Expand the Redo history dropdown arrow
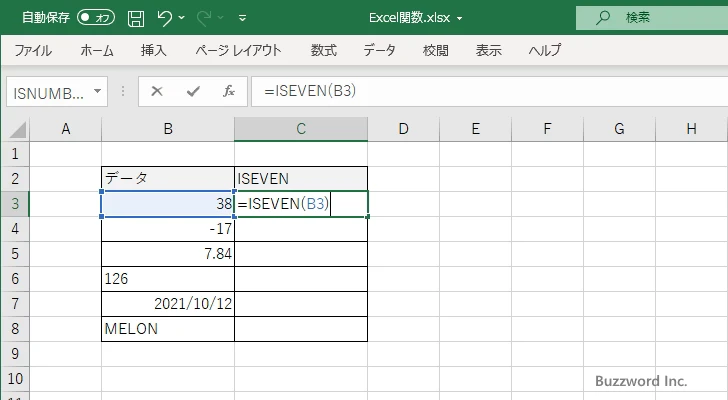The height and width of the screenshot is (400, 728). pos(221,18)
